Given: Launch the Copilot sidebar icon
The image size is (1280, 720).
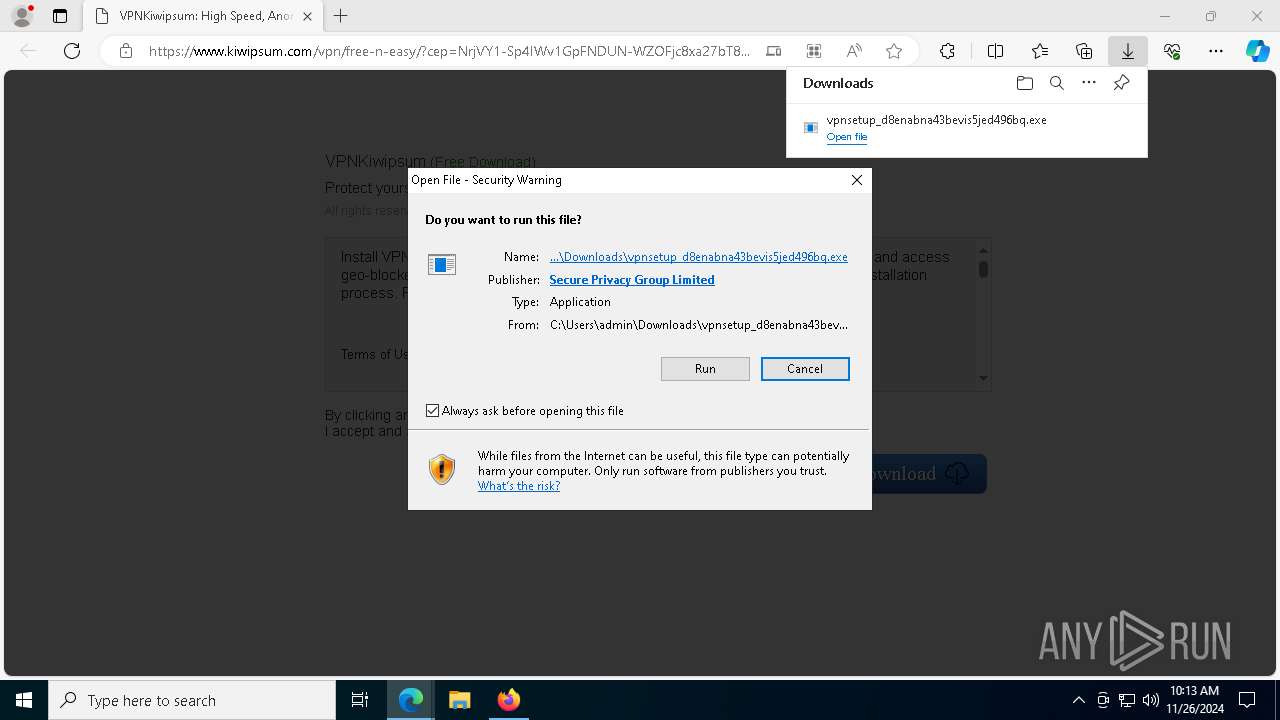Looking at the screenshot, I should tap(1258, 51).
